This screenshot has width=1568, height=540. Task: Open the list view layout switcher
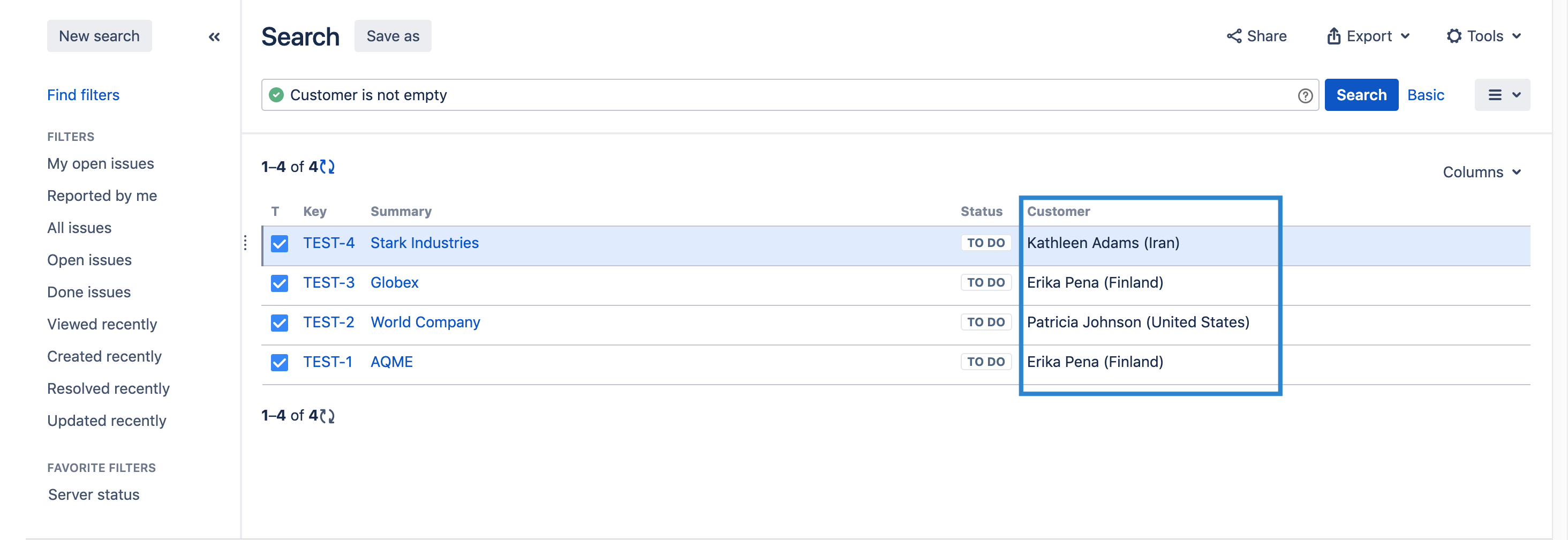coord(1502,95)
